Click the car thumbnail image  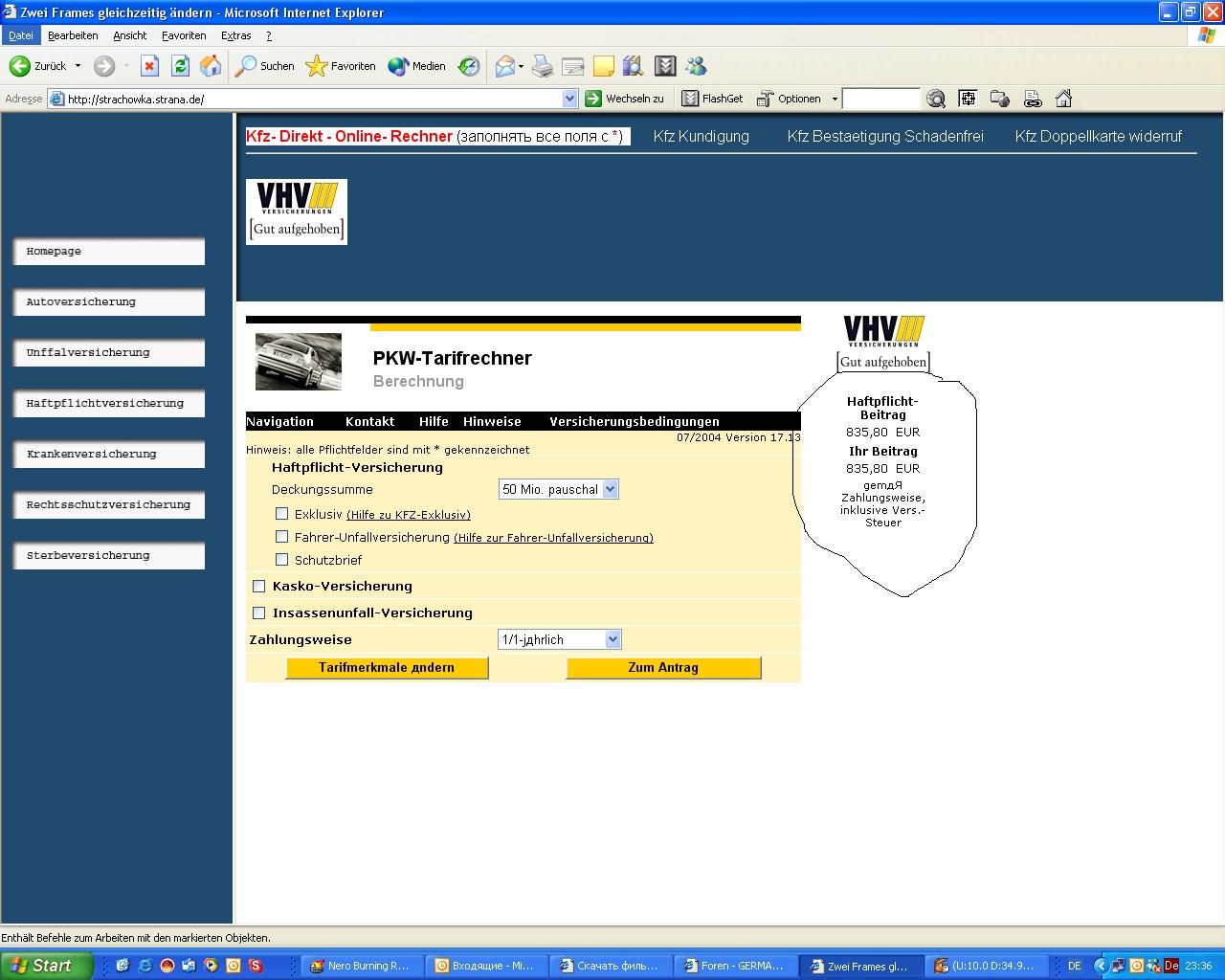click(x=299, y=362)
